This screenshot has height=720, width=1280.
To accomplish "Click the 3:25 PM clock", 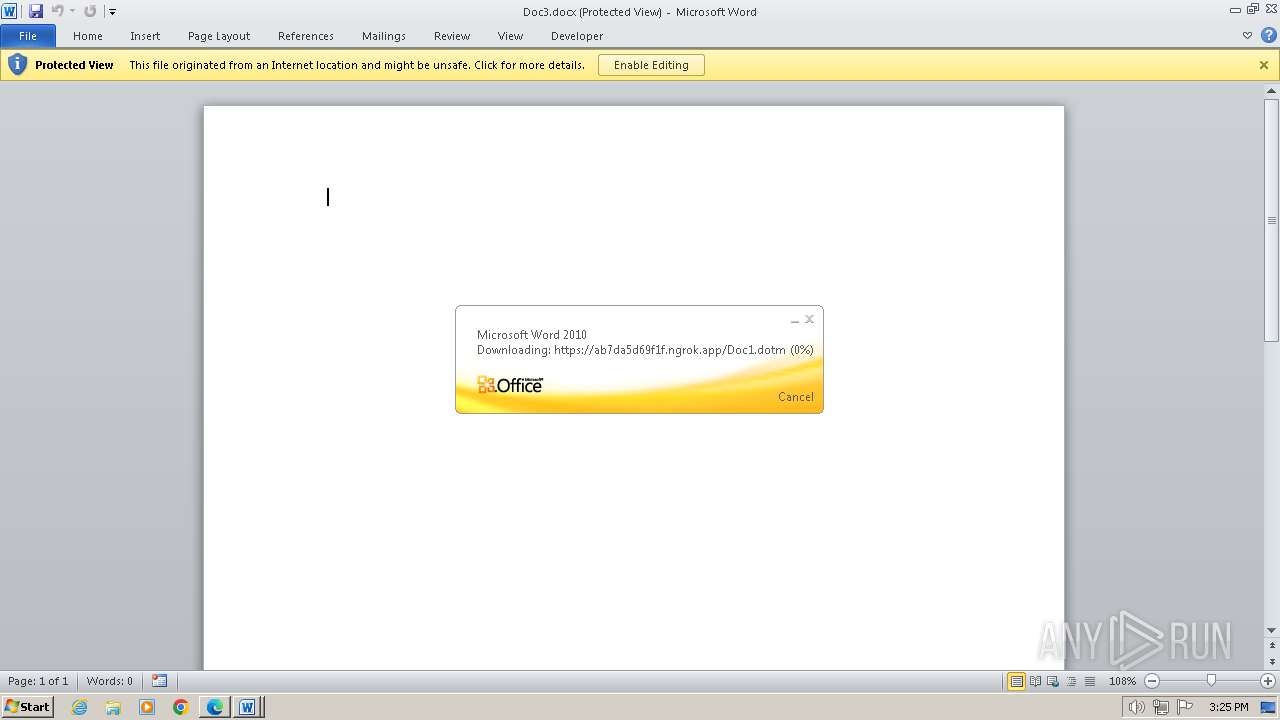I will click(1229, 707).
